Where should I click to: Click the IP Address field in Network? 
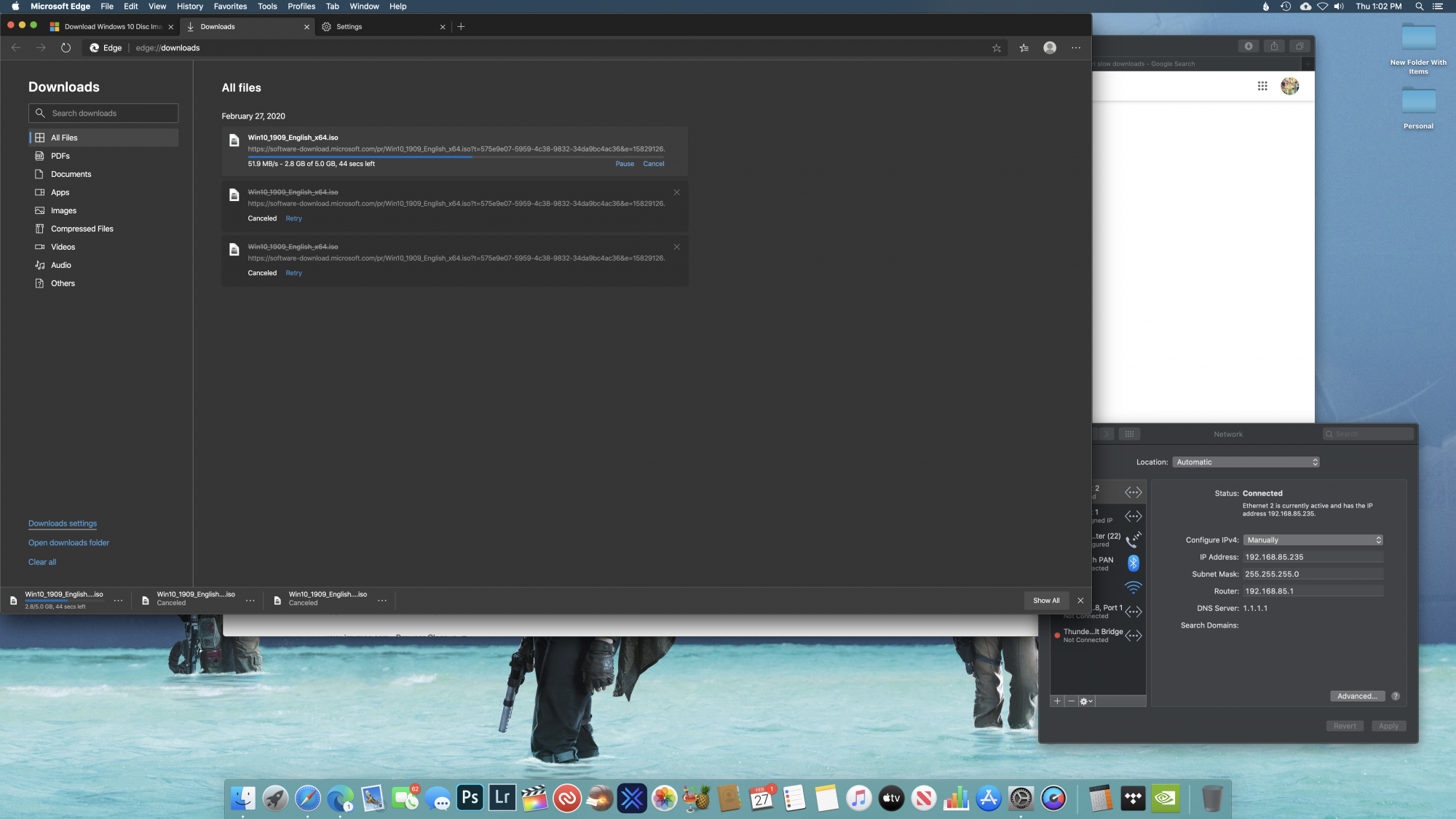(x=1313, y=557)
